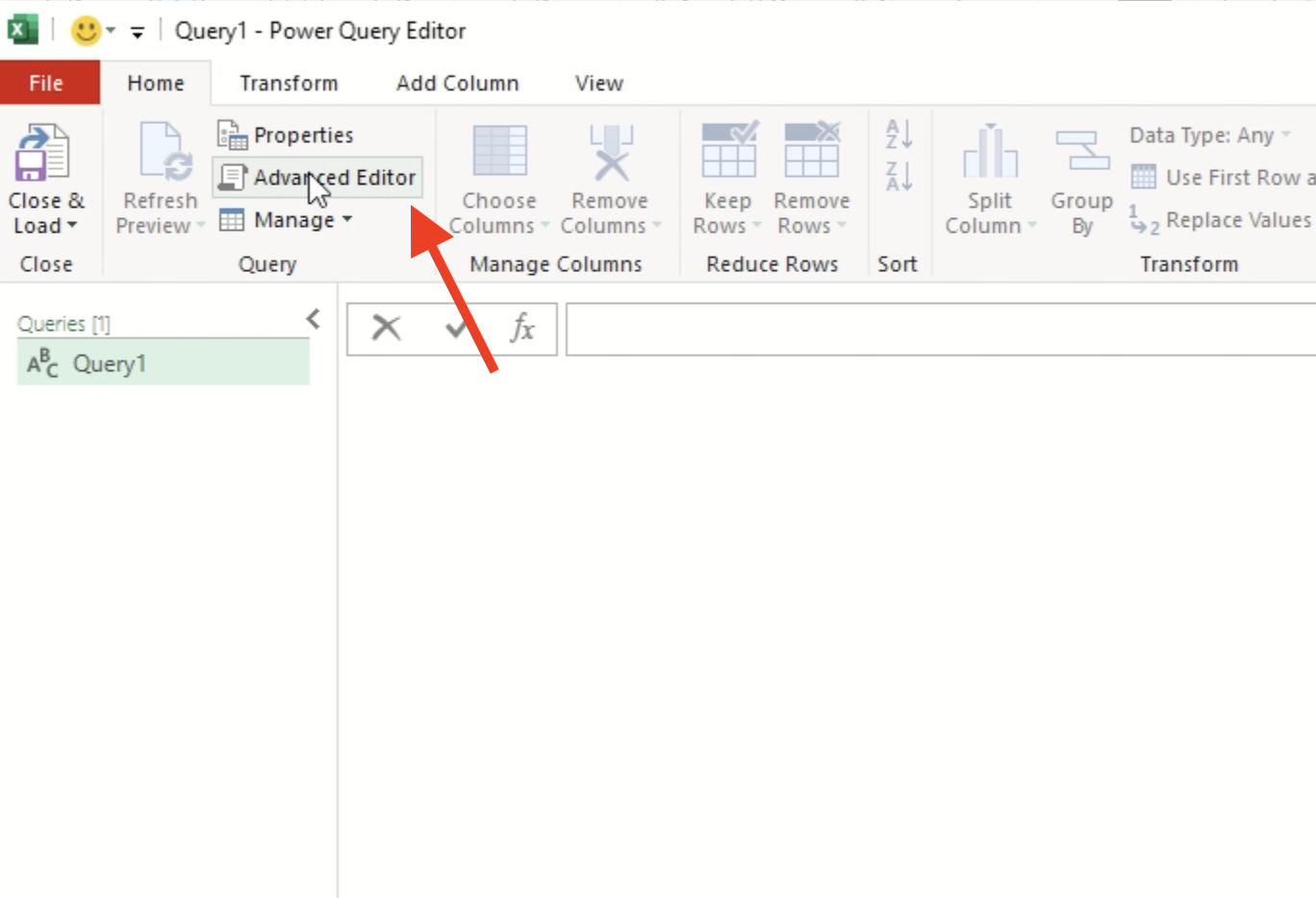
Task: Click Refresh Preview
Action: coord(159,178)
